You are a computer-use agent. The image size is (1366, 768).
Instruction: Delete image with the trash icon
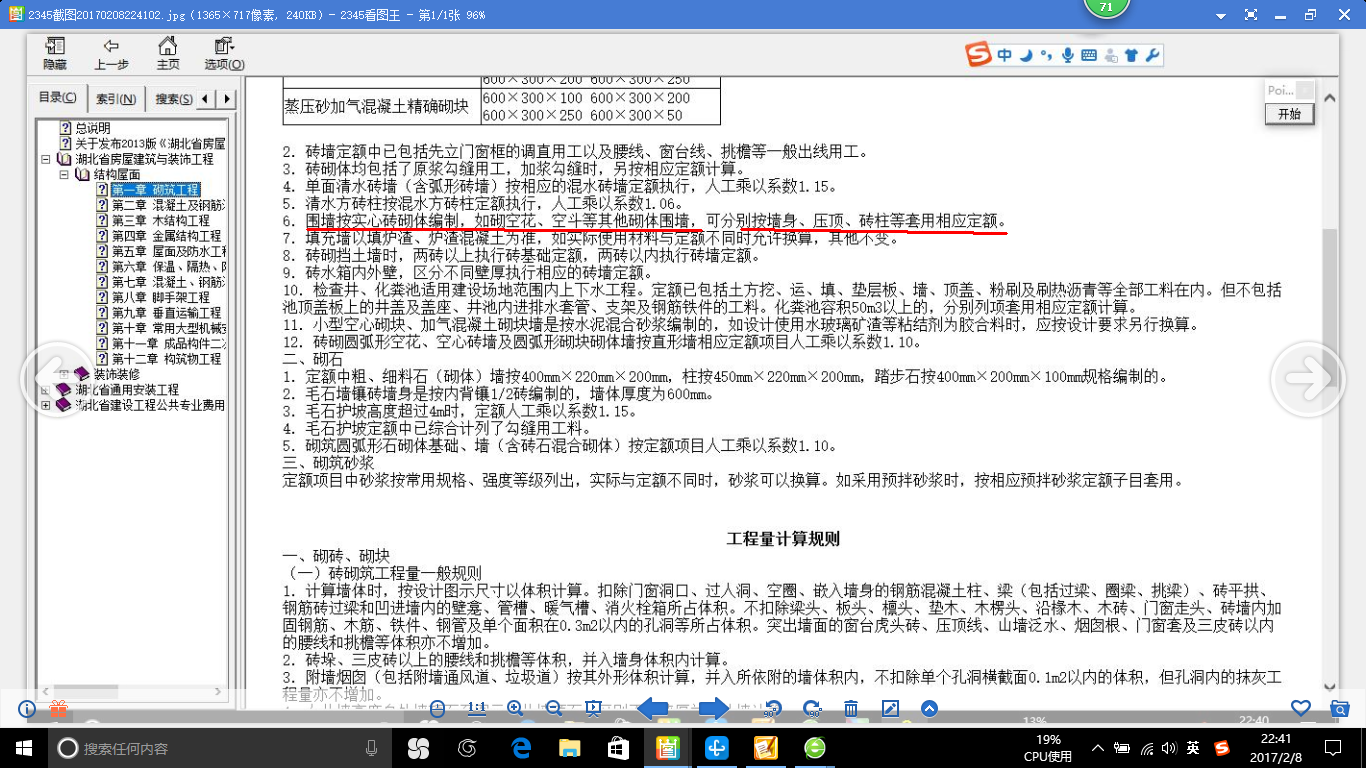(x=851, y=709)
